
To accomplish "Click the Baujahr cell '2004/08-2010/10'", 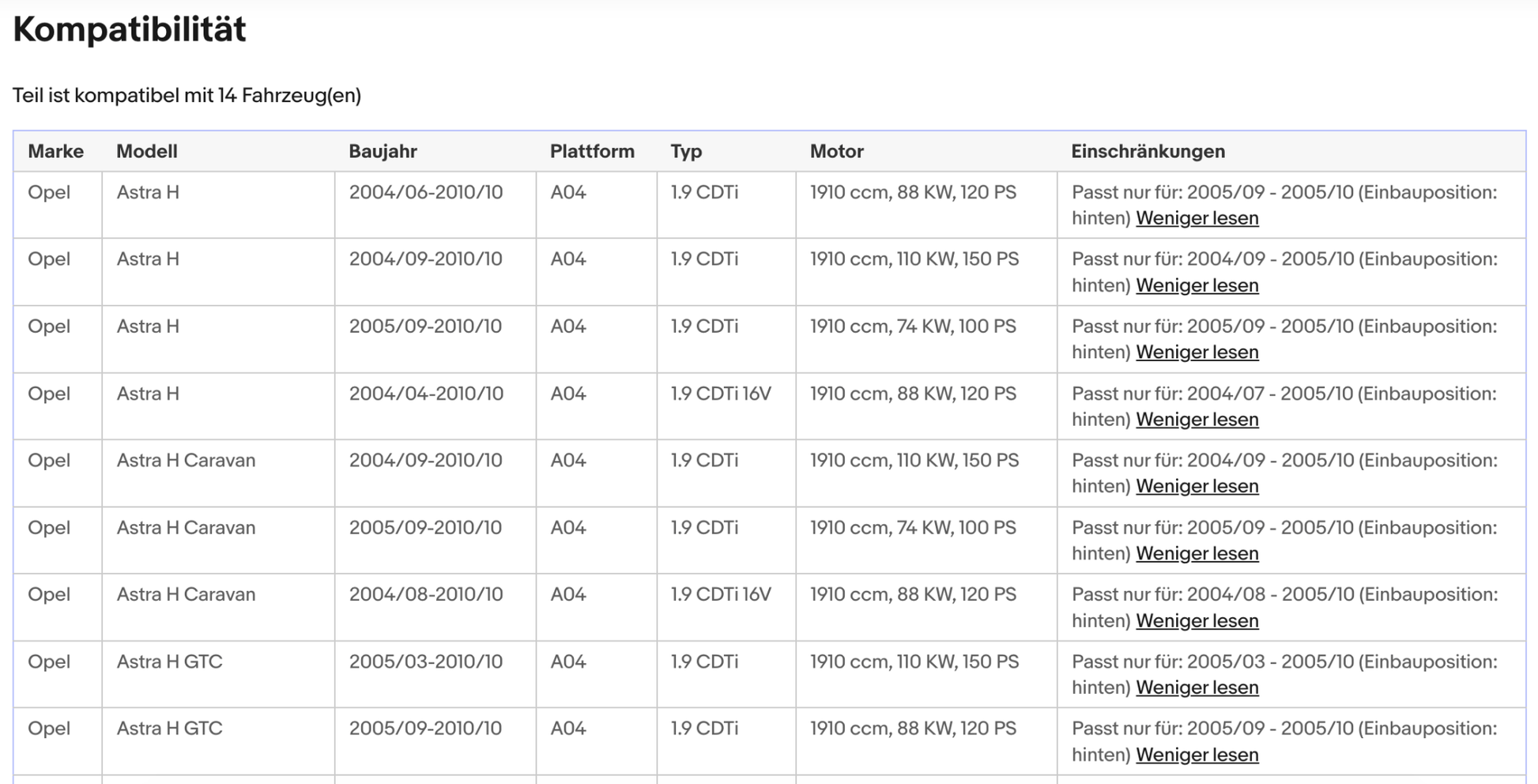I will [425, 594].
